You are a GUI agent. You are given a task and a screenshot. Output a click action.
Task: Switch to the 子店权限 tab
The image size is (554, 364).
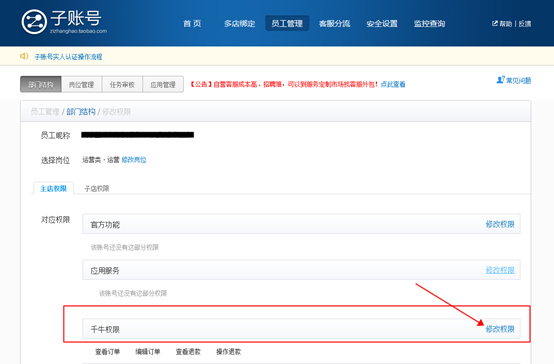pos(96,188)
